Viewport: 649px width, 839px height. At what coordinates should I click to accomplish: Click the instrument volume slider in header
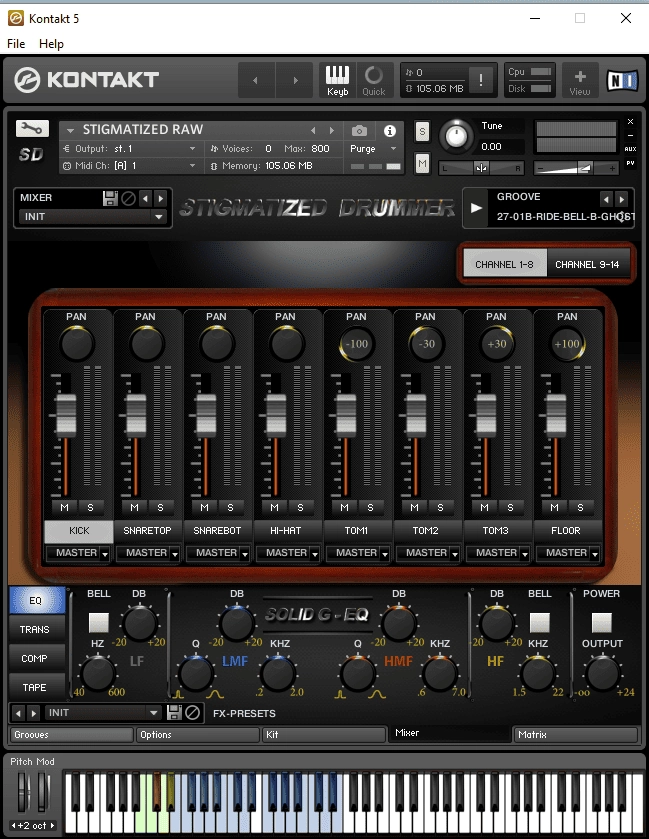575,168
